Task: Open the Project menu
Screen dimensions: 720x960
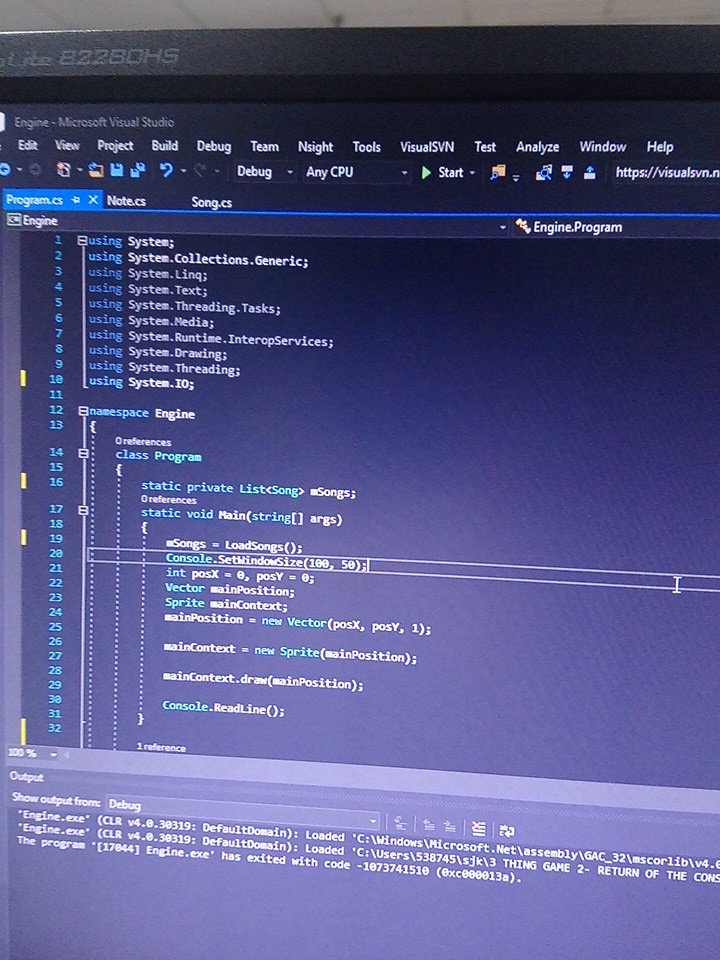Action: pyautogui.click(x=115, y=146)
